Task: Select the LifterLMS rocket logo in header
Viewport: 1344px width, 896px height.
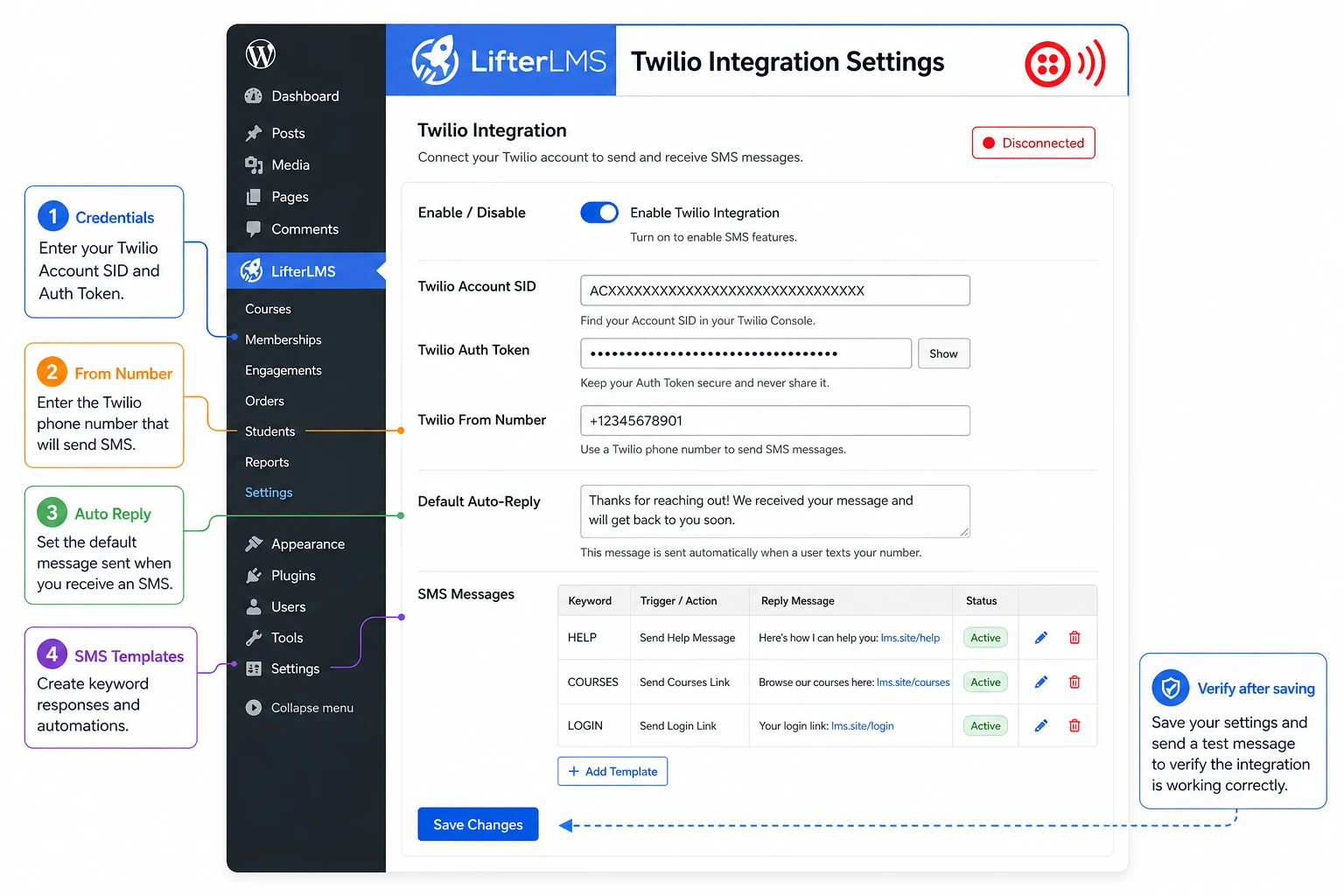Action: (x=435, y=60)
